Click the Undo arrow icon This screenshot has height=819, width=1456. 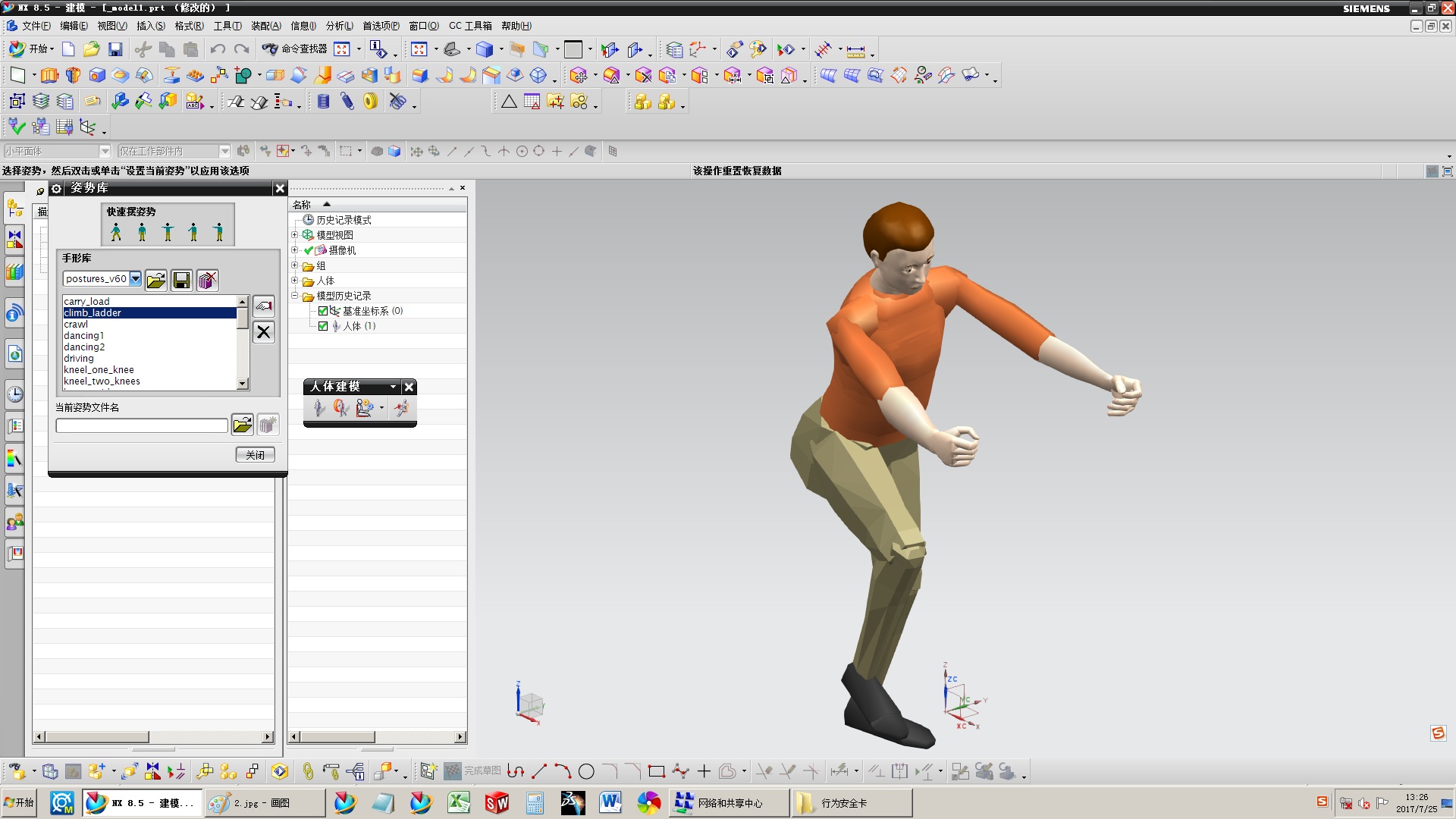tap(218, 49)
